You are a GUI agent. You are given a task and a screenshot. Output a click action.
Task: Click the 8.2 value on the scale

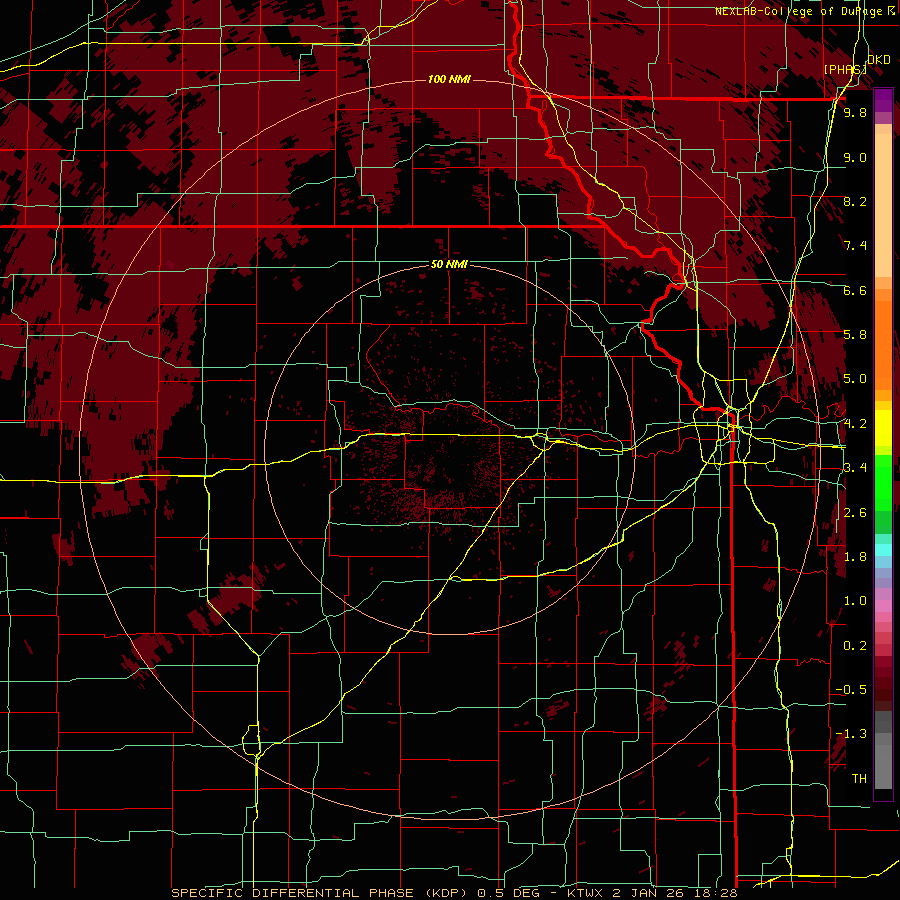[x=855, y=201]
